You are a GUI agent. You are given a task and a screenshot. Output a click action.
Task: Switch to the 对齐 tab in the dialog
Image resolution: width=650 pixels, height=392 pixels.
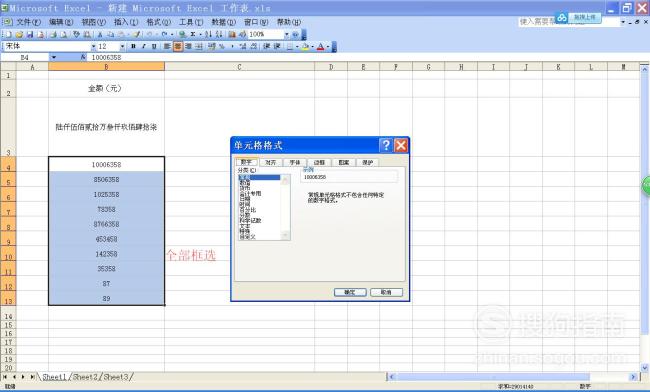pos(271,162)
